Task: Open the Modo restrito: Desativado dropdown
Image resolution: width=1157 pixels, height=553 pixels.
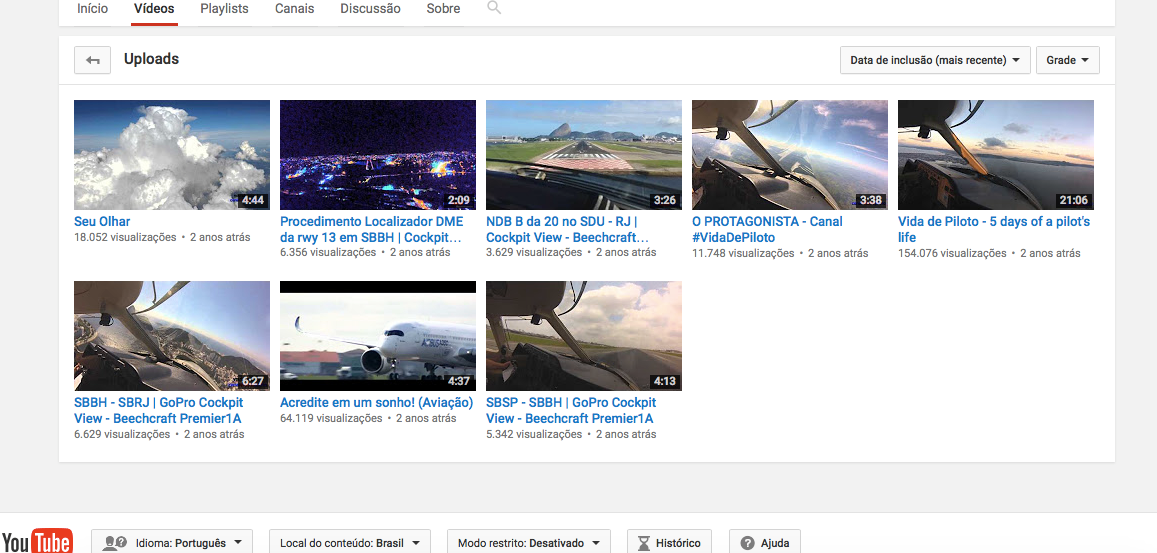Action: tap(529, 543)
